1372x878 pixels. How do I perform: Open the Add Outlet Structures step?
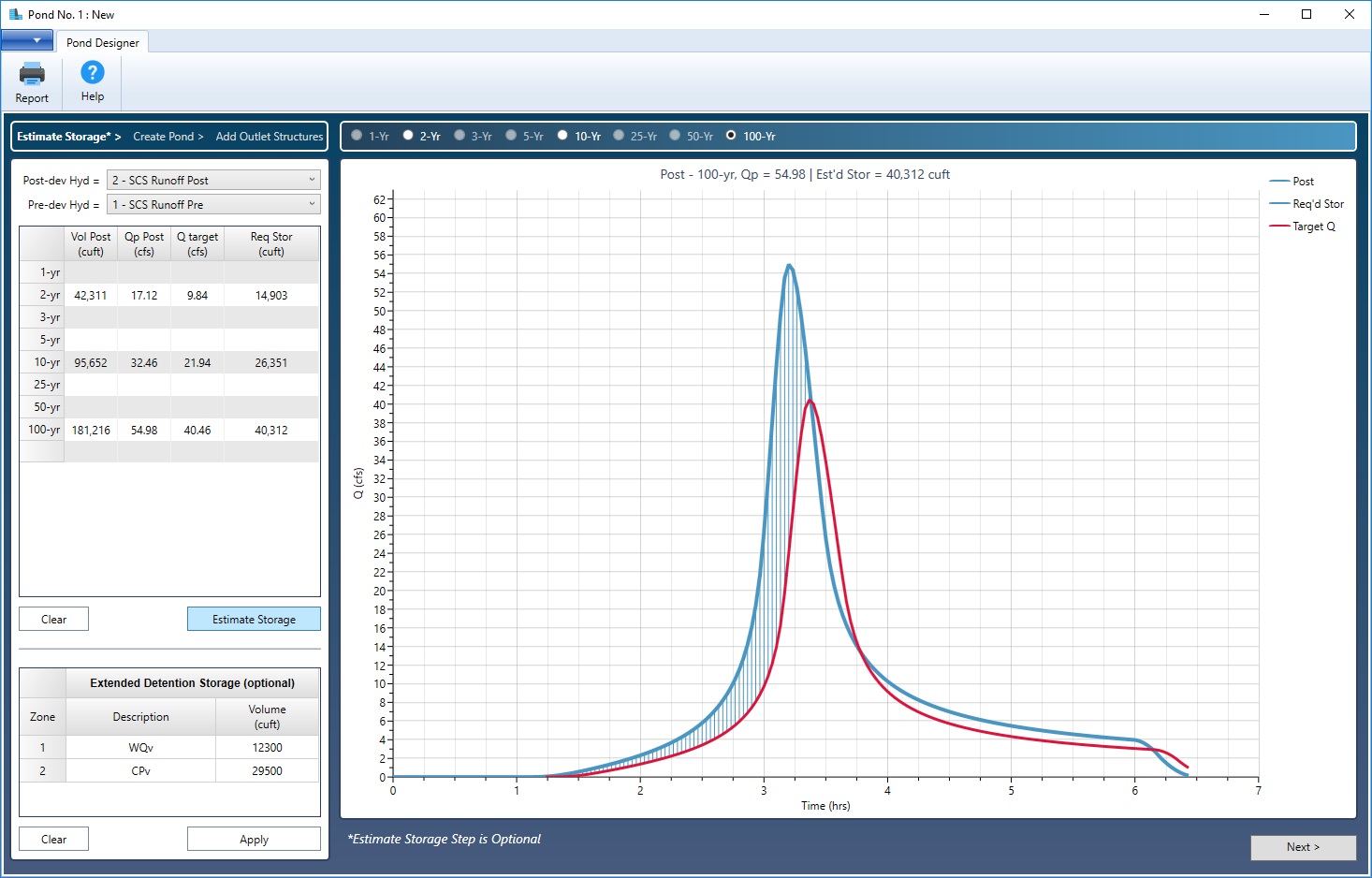point(269,137)
